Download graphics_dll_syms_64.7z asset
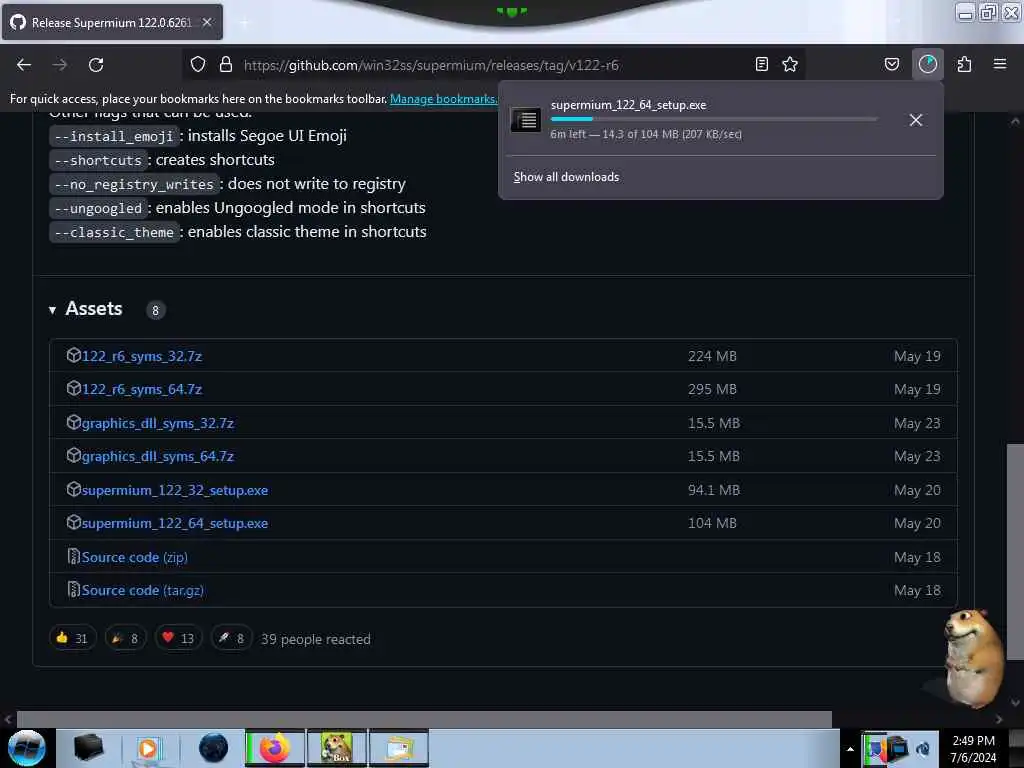Viewport: 1024px width, 768px height. click(157, 456)
